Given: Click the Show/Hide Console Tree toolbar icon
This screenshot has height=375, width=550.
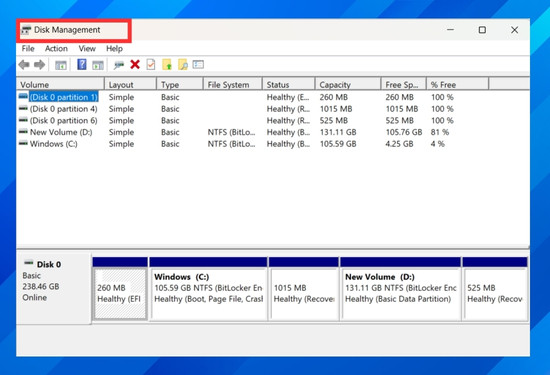Looking at the screenshot, I should tap(61, 65).
